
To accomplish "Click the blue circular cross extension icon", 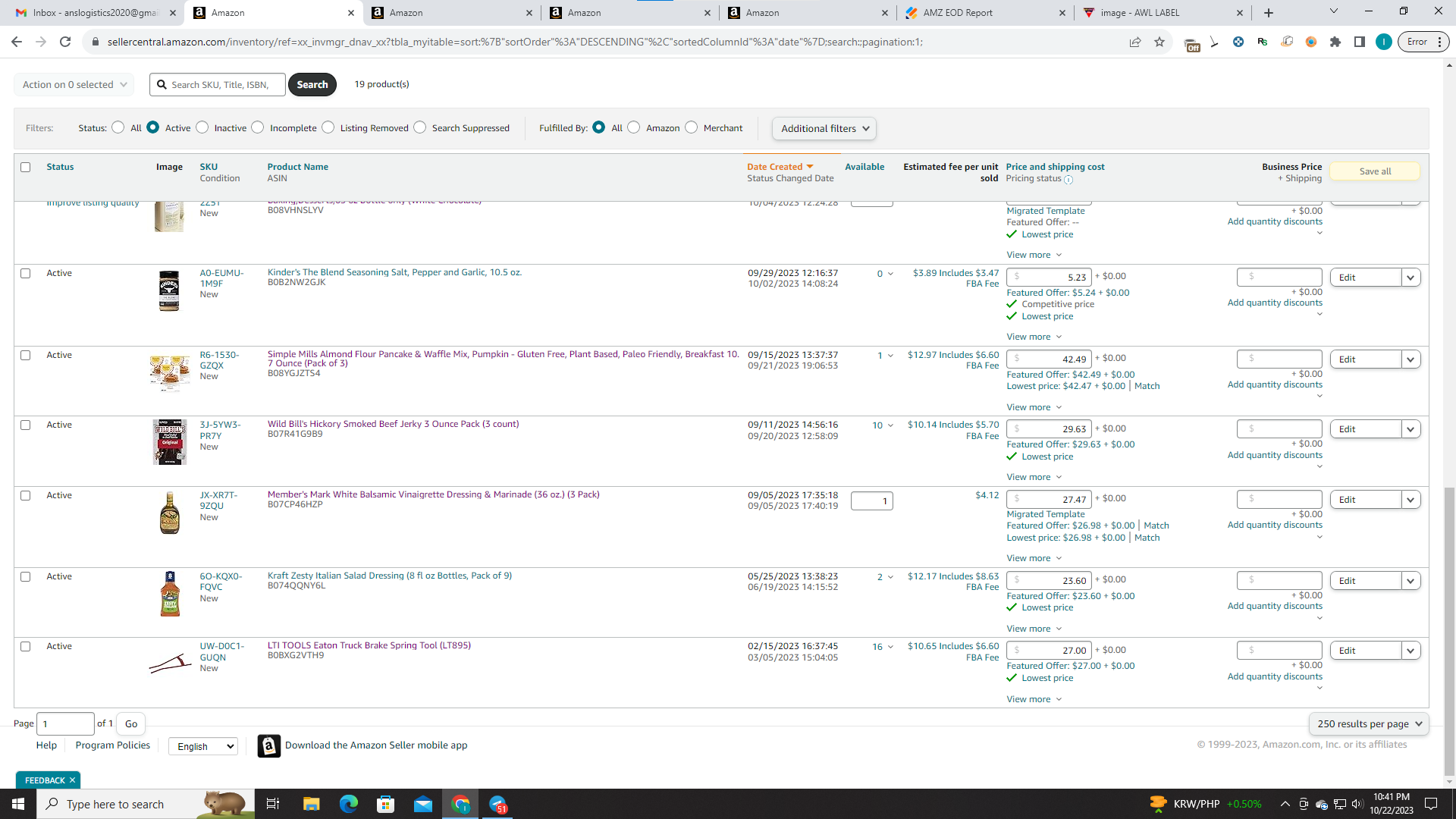I will coord(1238,42).
